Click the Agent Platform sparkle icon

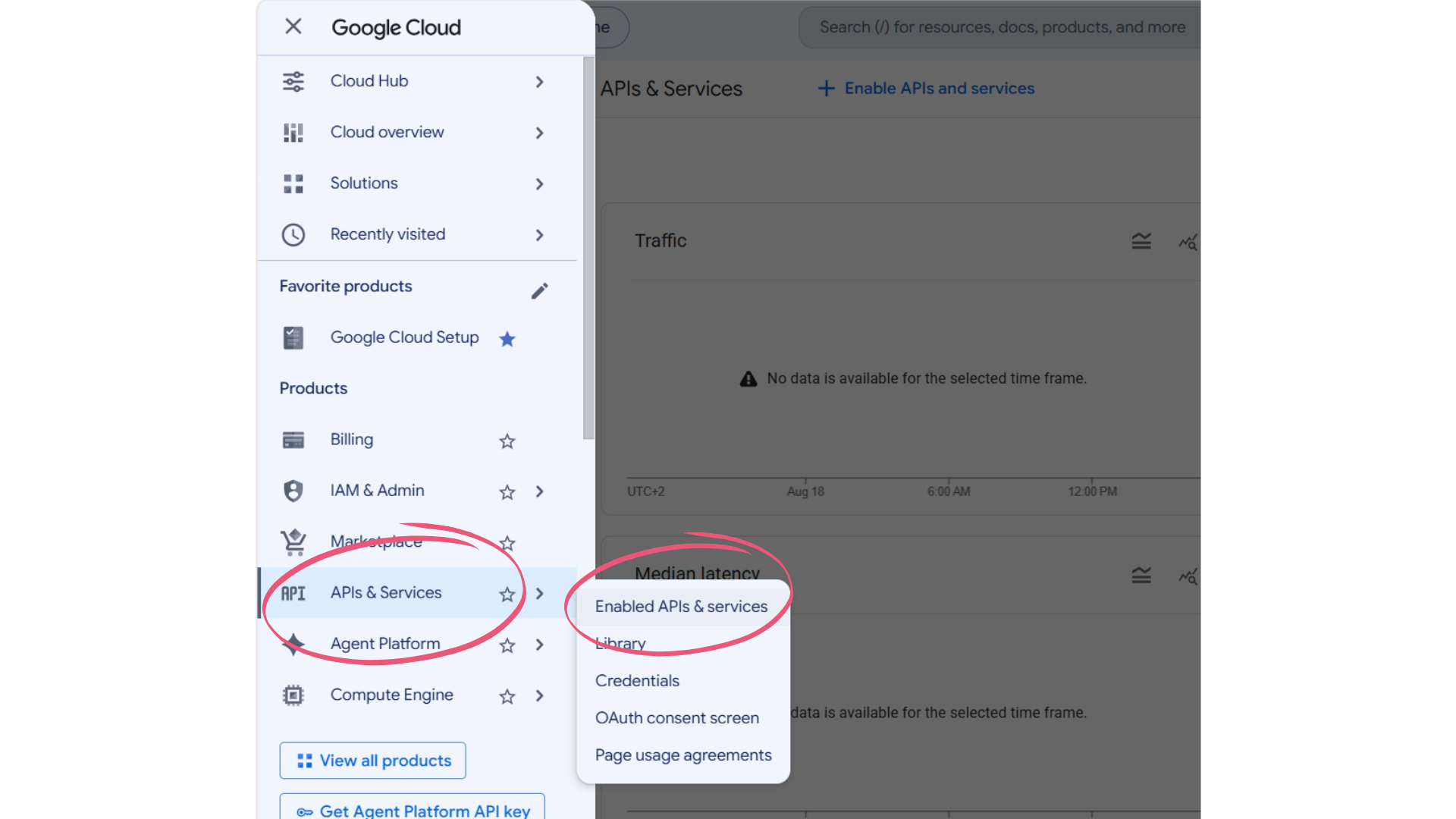tap(293, 645)
